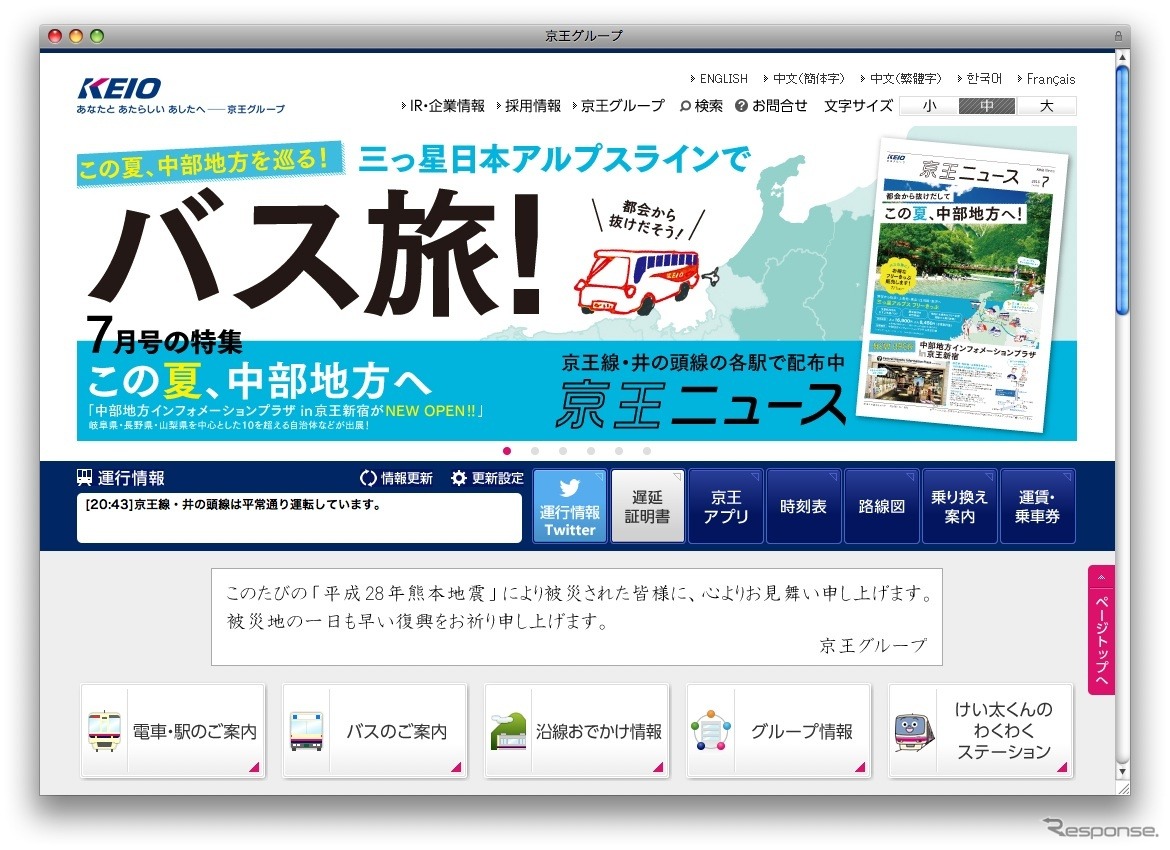Open けい太くんのわくわくステーション tile
1170x850 pixels.
pos(980,731)
